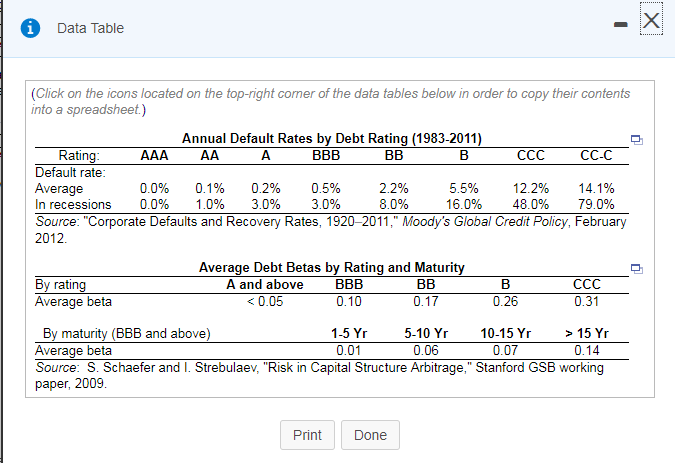The width and height of the screenshot is (675, 463).
Task: Click the Done button
Action: (370, 435)
